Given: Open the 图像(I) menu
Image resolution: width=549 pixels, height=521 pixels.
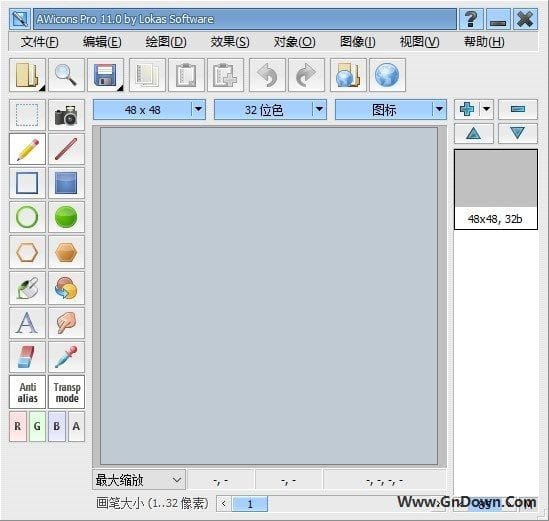Looking at the screenshot, I should click(358, 42).
